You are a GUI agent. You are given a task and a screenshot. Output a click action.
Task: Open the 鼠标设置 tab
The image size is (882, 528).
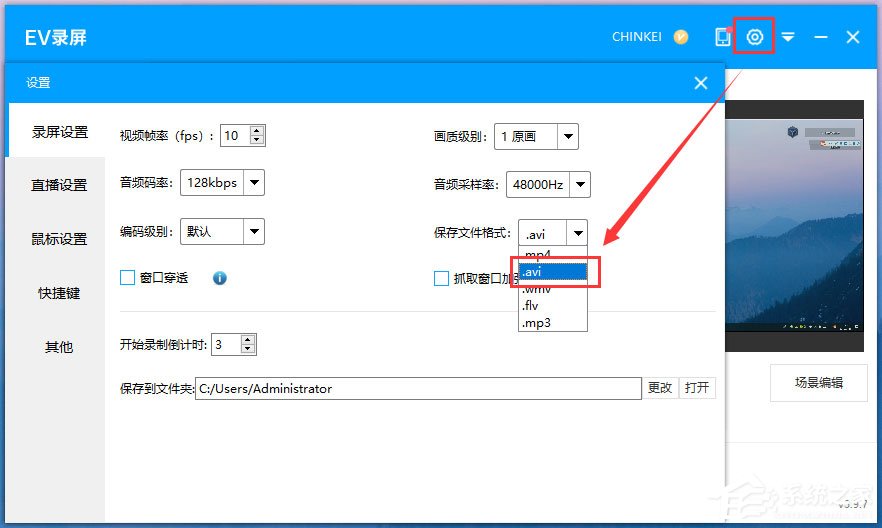[x=59, y=239]
